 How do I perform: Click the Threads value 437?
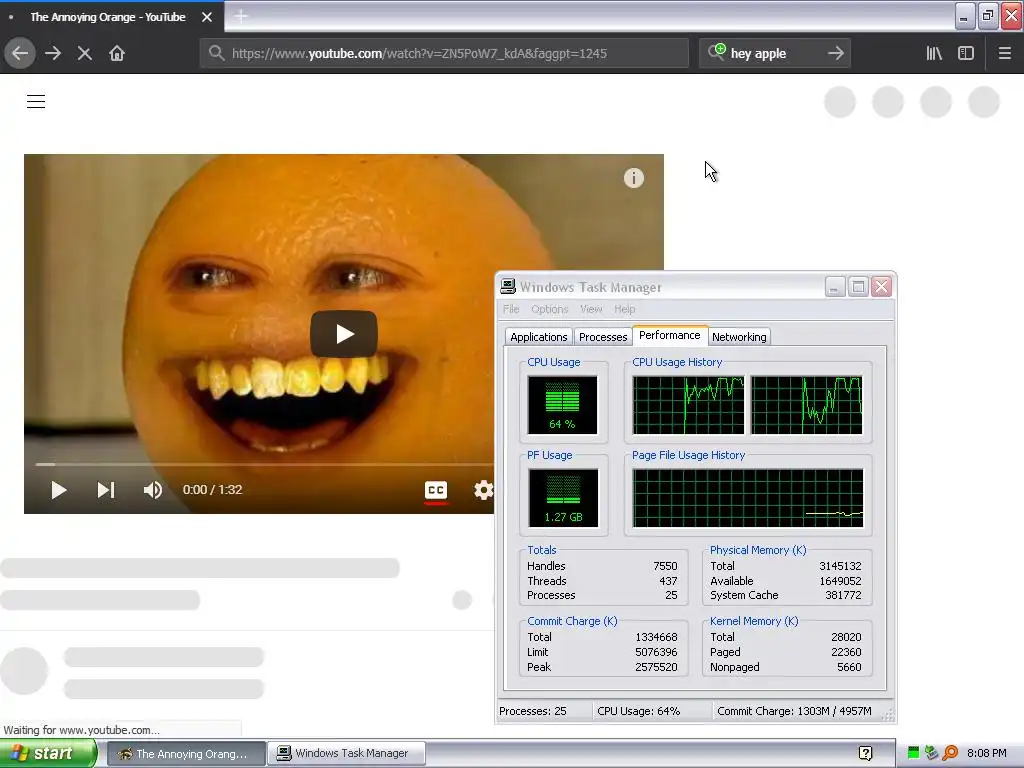click(668, 581)
